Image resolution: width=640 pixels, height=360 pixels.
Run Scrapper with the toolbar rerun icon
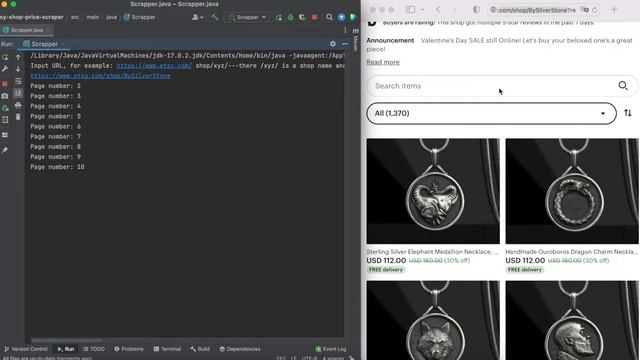click(279, 17)
